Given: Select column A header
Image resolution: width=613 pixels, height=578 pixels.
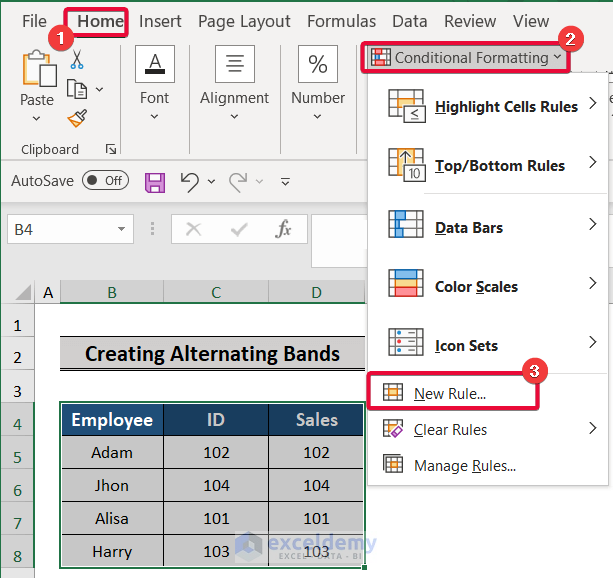Looking at the screenshot, I should tap(47, 292).
